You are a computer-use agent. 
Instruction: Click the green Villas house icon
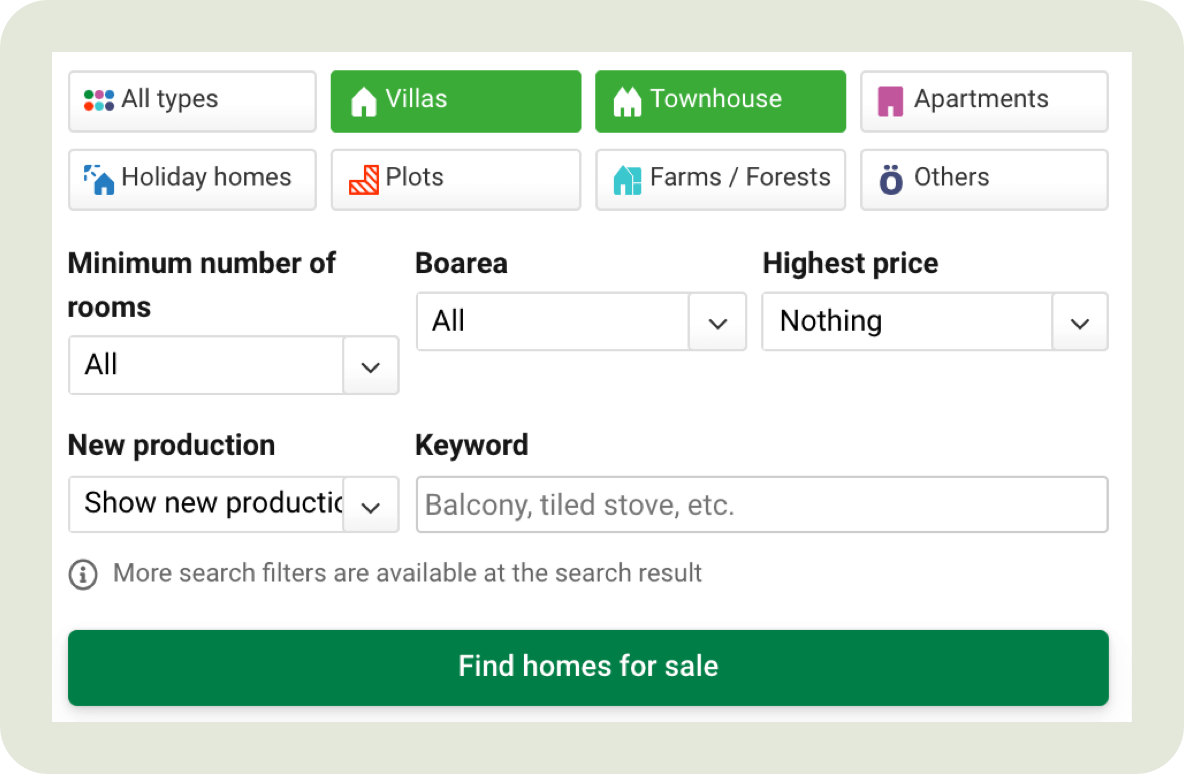[365, 99]
